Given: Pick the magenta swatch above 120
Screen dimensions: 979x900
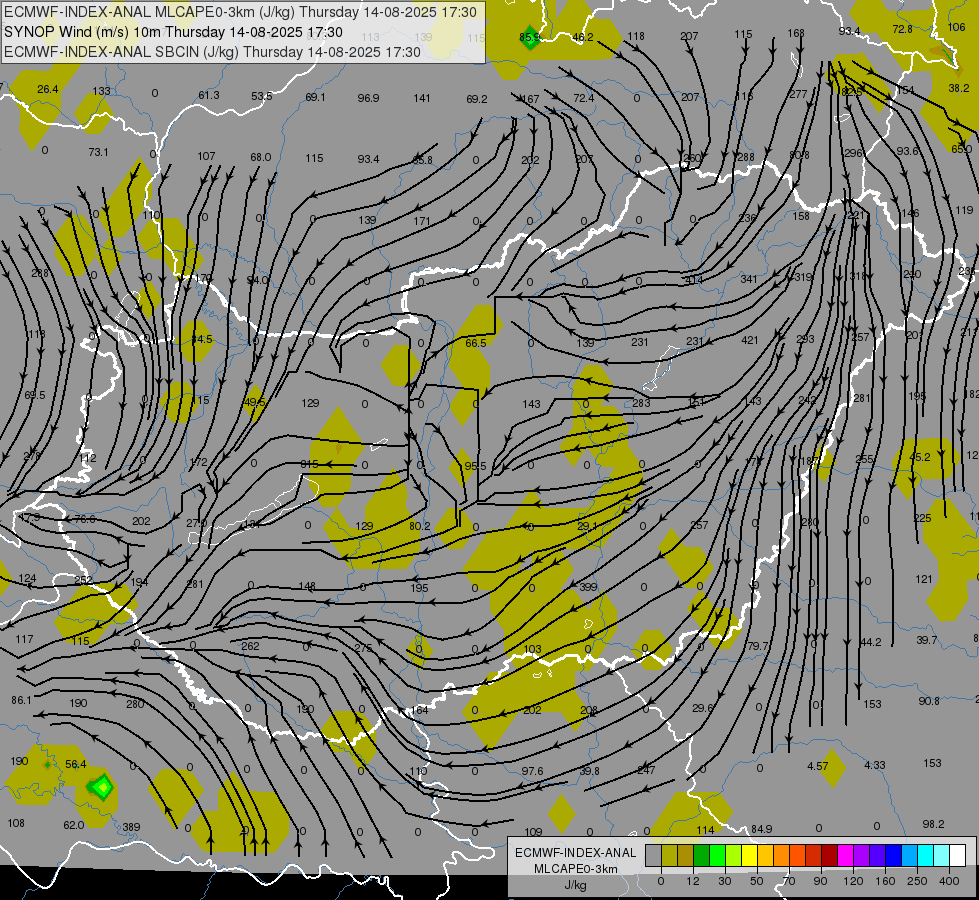Looking at the screenshot, I should coord(845,855).
